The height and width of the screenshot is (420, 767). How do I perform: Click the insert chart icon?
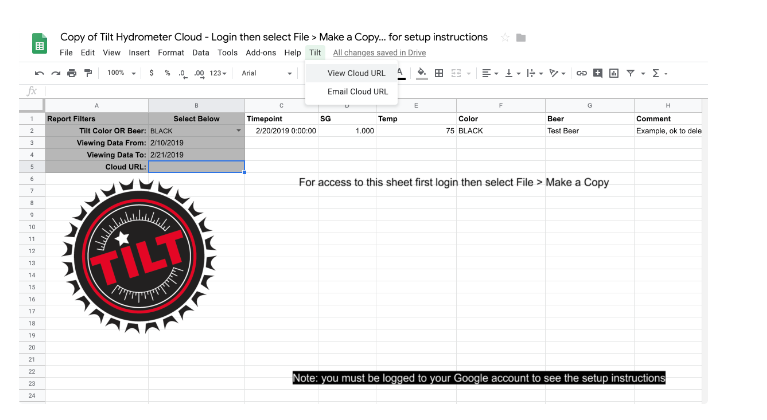pos(613,73)
